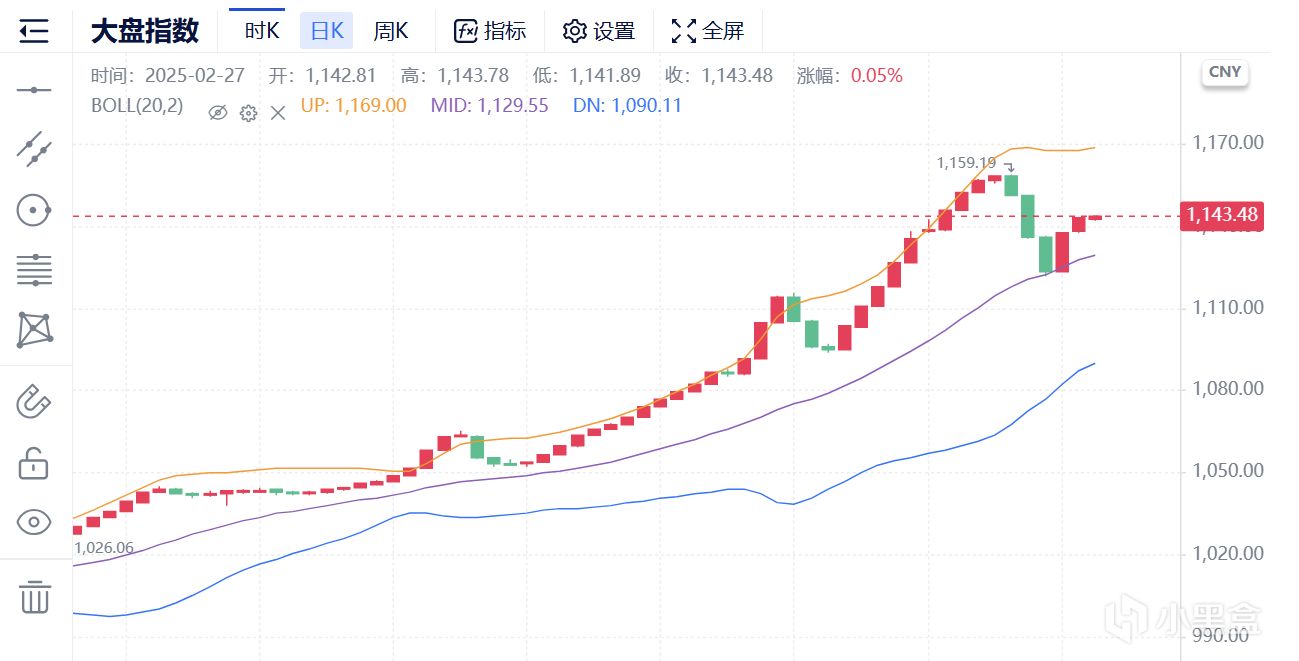Select the horizontal line drawing tool
1299x661 pixels.
(34, 91)
